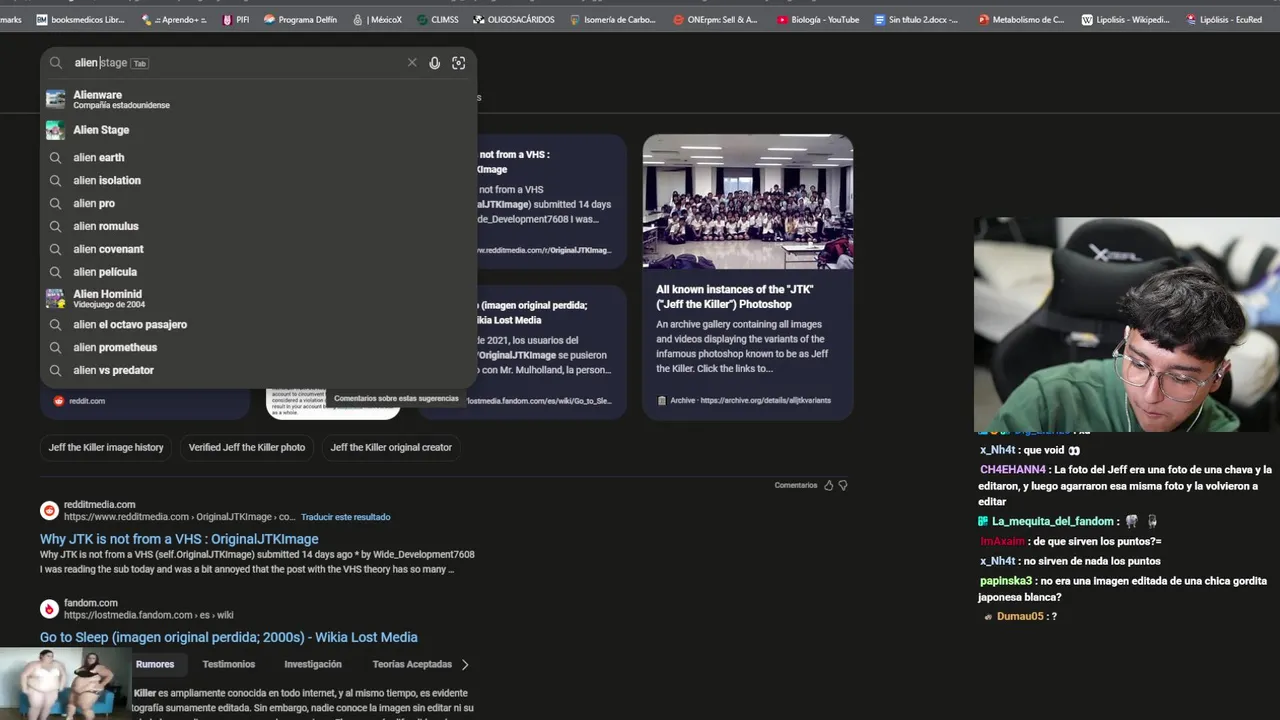Open the 'Sin título 2.docx' bookmark

click(x=916, y=19)
